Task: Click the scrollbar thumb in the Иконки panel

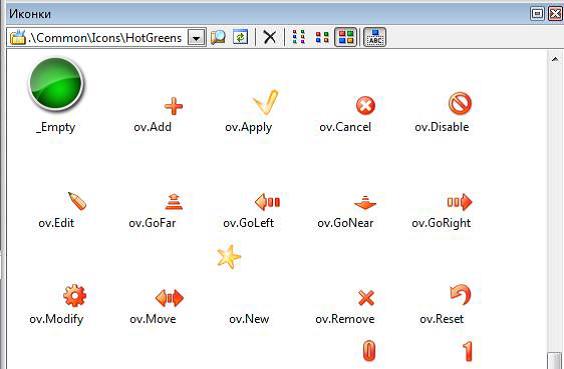Action: point(555,361)
